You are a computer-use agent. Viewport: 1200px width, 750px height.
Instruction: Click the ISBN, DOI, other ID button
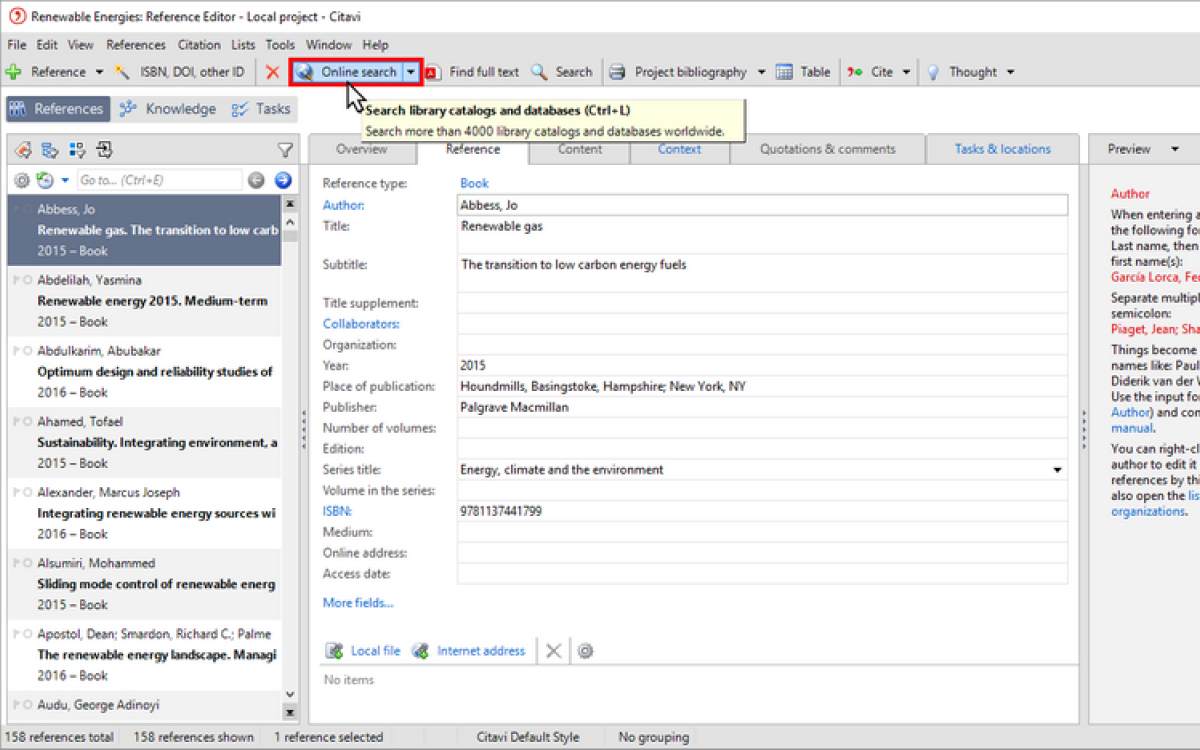180,72
